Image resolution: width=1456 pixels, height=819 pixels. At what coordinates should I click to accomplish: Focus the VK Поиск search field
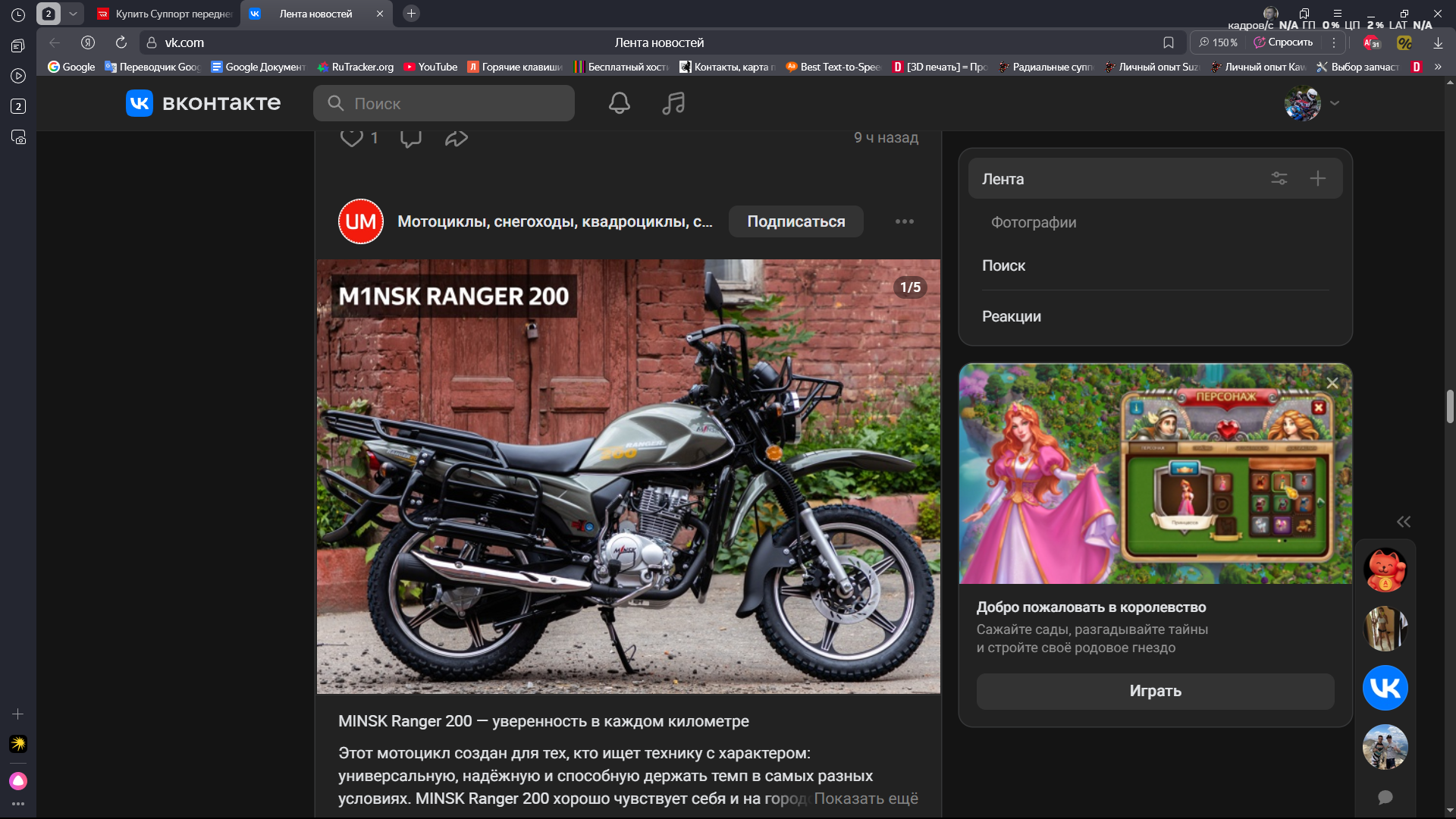pyautogui.click(x=444, y=103)
